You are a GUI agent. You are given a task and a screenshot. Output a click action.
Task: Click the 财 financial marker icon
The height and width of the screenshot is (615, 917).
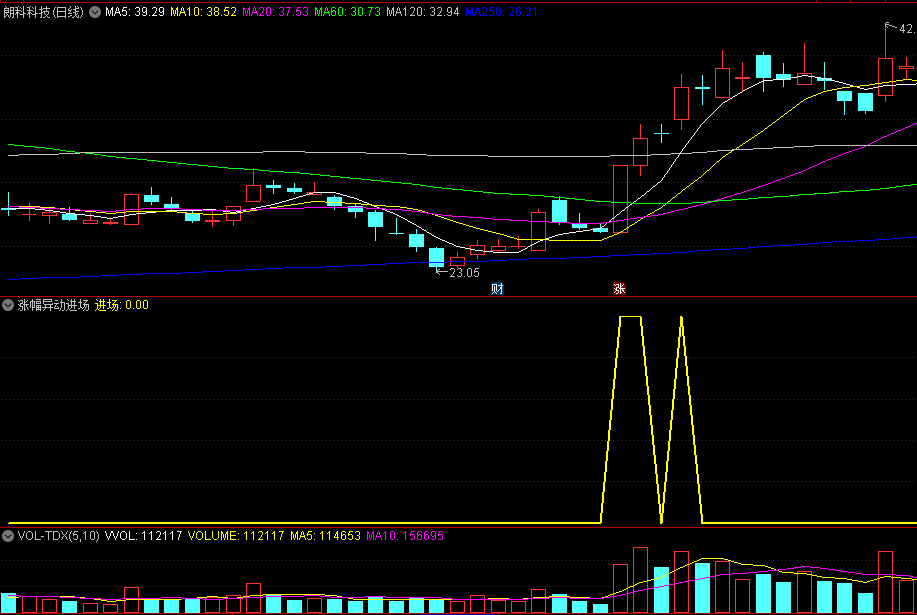[497, 289]
